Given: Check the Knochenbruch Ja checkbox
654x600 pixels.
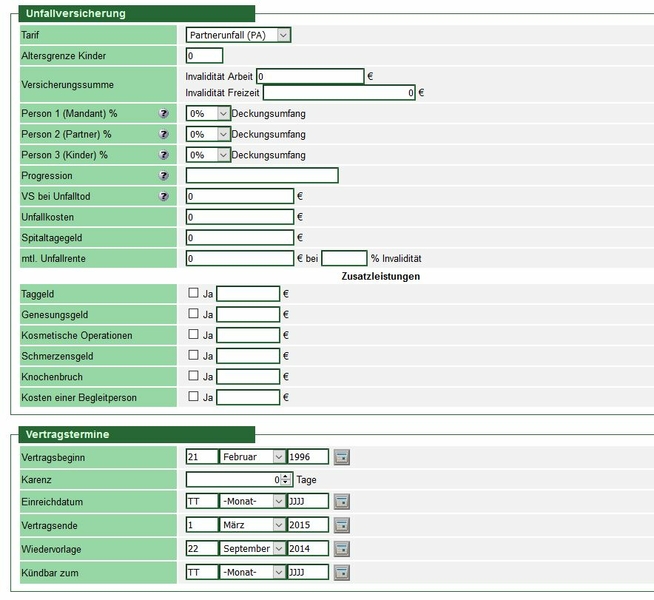Looking at the screenshot, I should (x=194, y=377).
